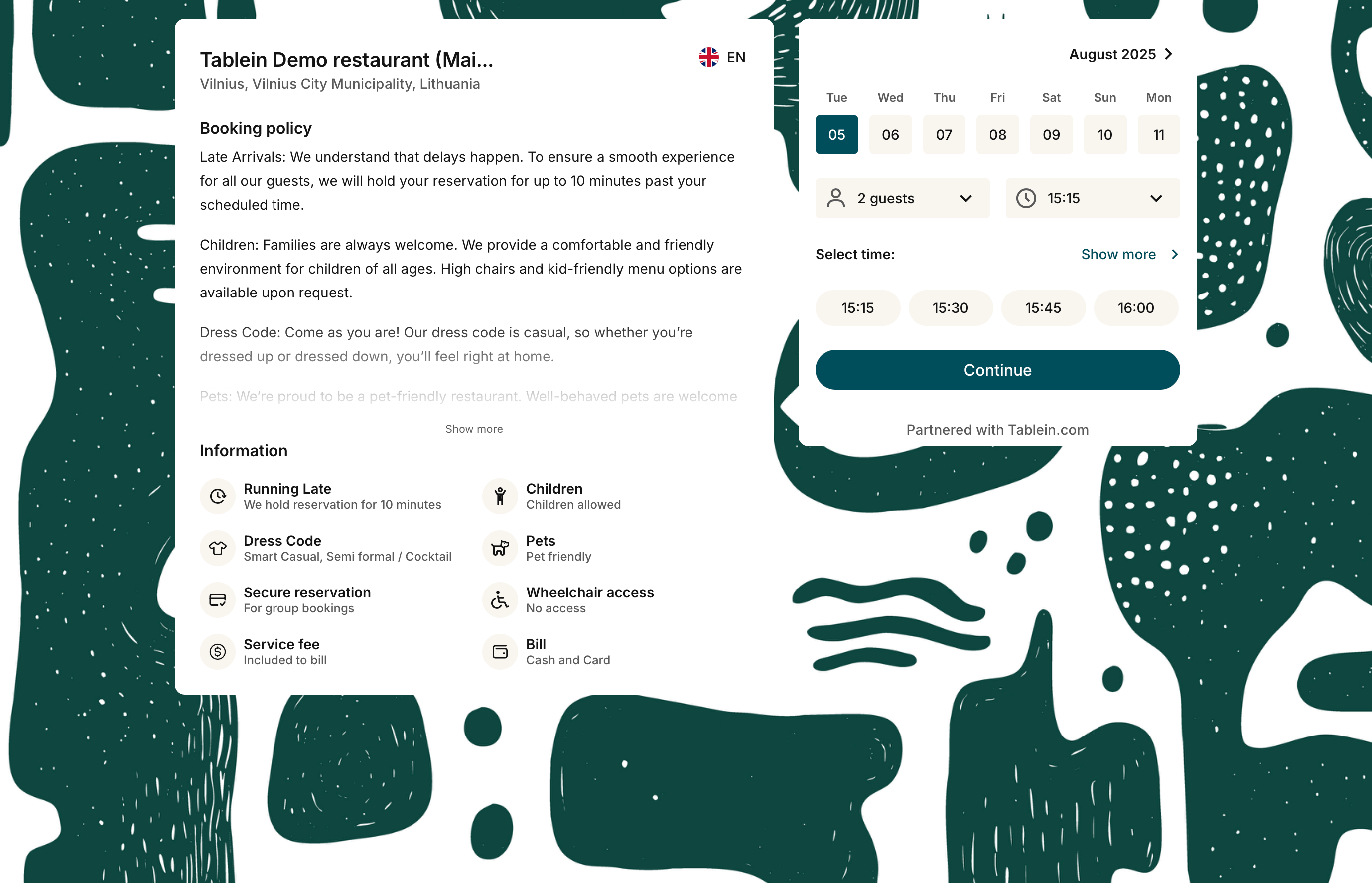1372x883 pixels.
Task: Click the Secure reservation card icon
Action: pyautogui.click(x=218, y=600)
